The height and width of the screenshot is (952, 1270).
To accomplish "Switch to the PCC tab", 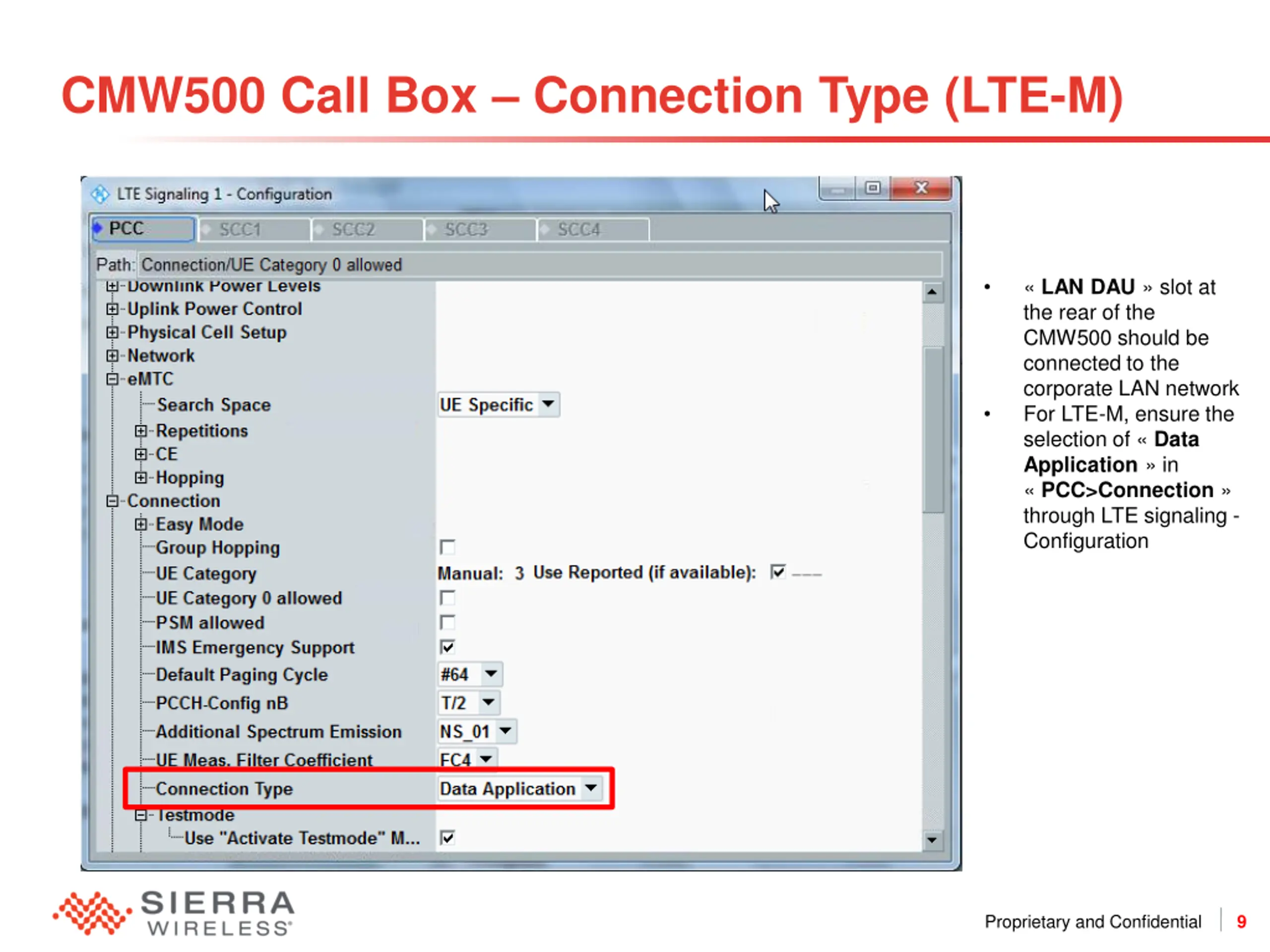I will click(x=143, y=229).
